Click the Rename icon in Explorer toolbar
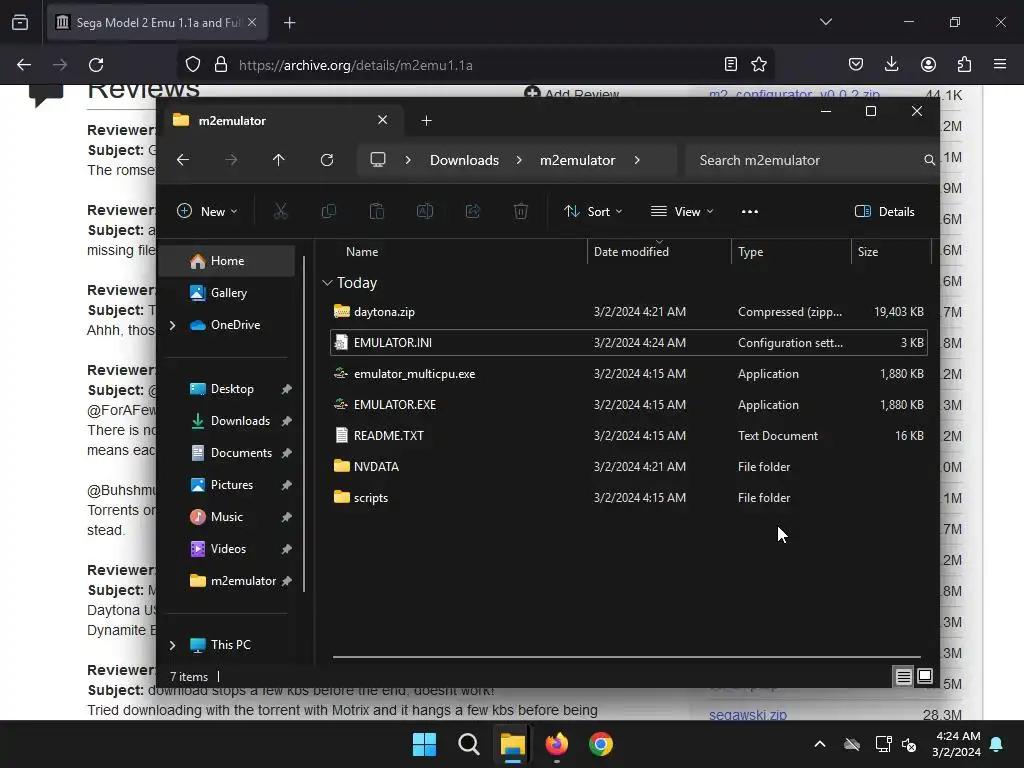The height and width of the screenshot is (768, 1024). point(425,211)
